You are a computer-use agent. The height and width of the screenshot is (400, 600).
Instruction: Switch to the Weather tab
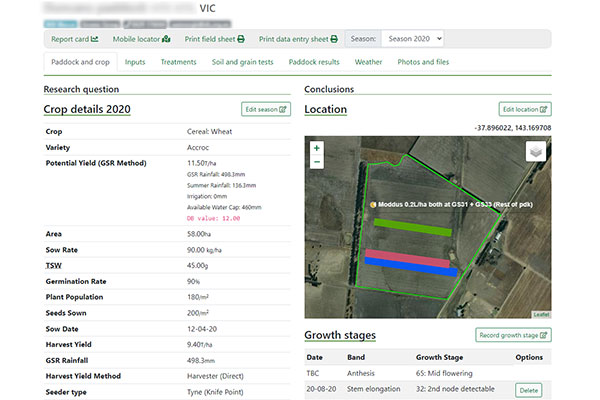pyautogui.click(x=368, y=62)
